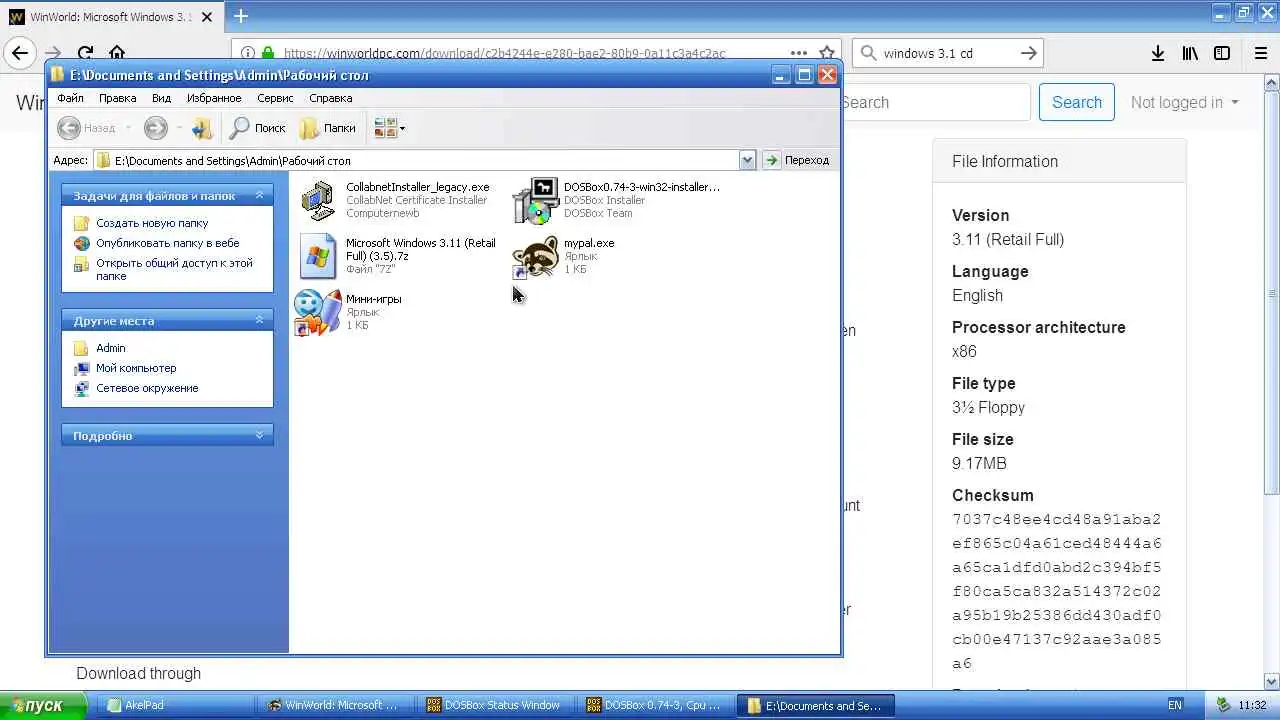
Task: Open page actions three-dots in URL bar
Action: pos(798,53)
